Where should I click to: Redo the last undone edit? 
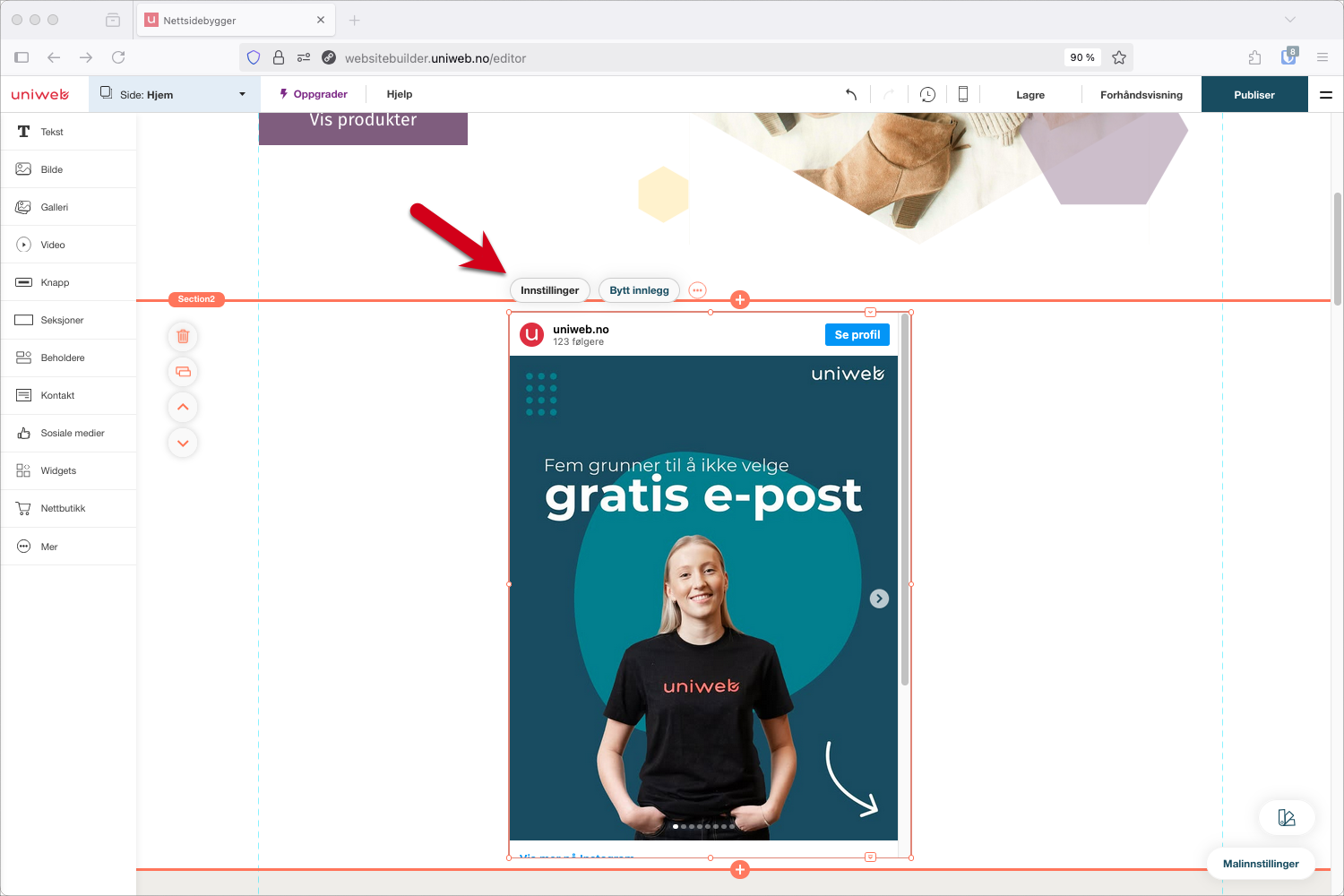tap(889, 94)
